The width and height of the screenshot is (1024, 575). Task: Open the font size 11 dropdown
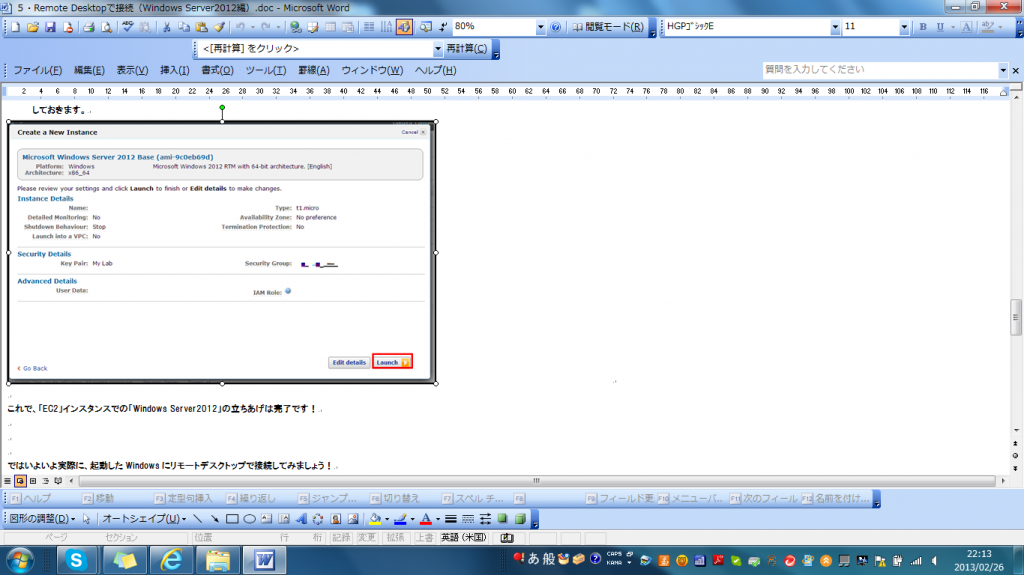coord(904,27)
